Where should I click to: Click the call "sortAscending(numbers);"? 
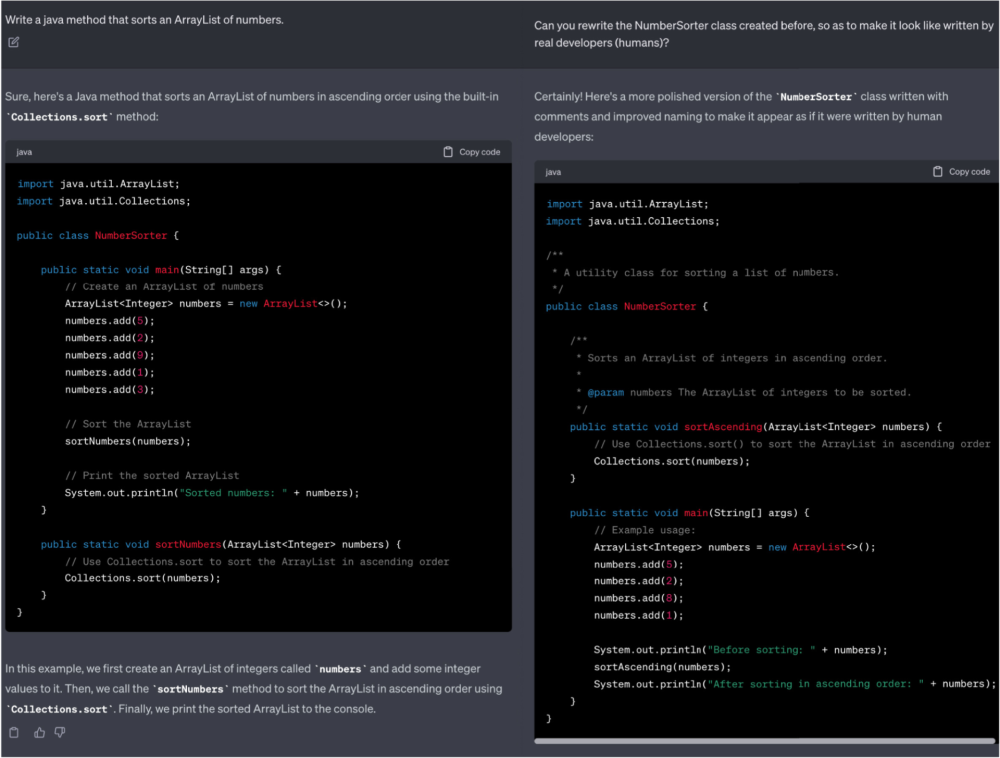pyautogui.click(x=662, y=667)
